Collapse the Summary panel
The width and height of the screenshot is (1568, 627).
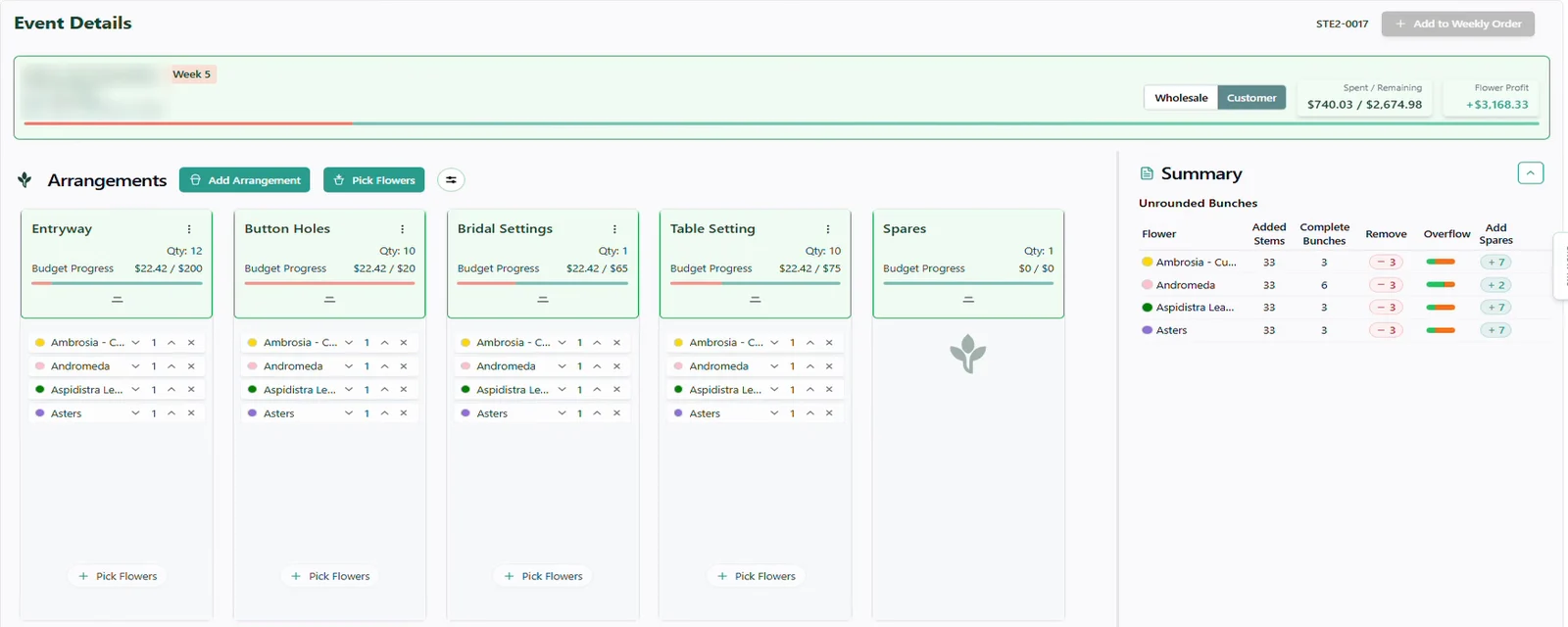pos(1530,173)
